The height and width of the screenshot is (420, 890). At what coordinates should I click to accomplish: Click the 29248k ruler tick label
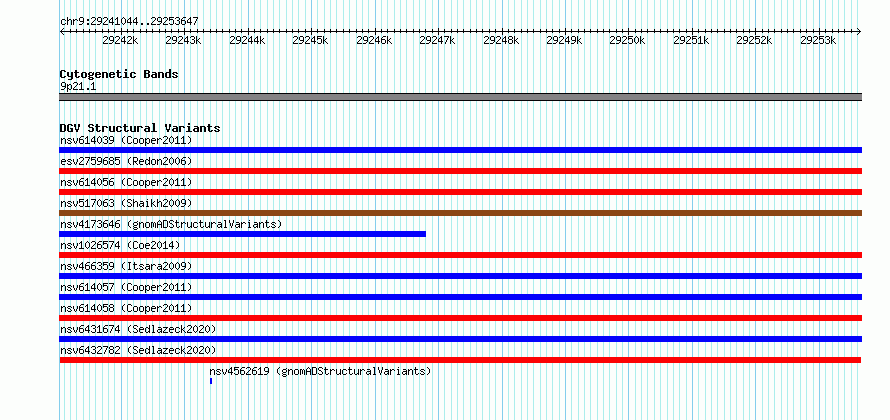(501, 40)
